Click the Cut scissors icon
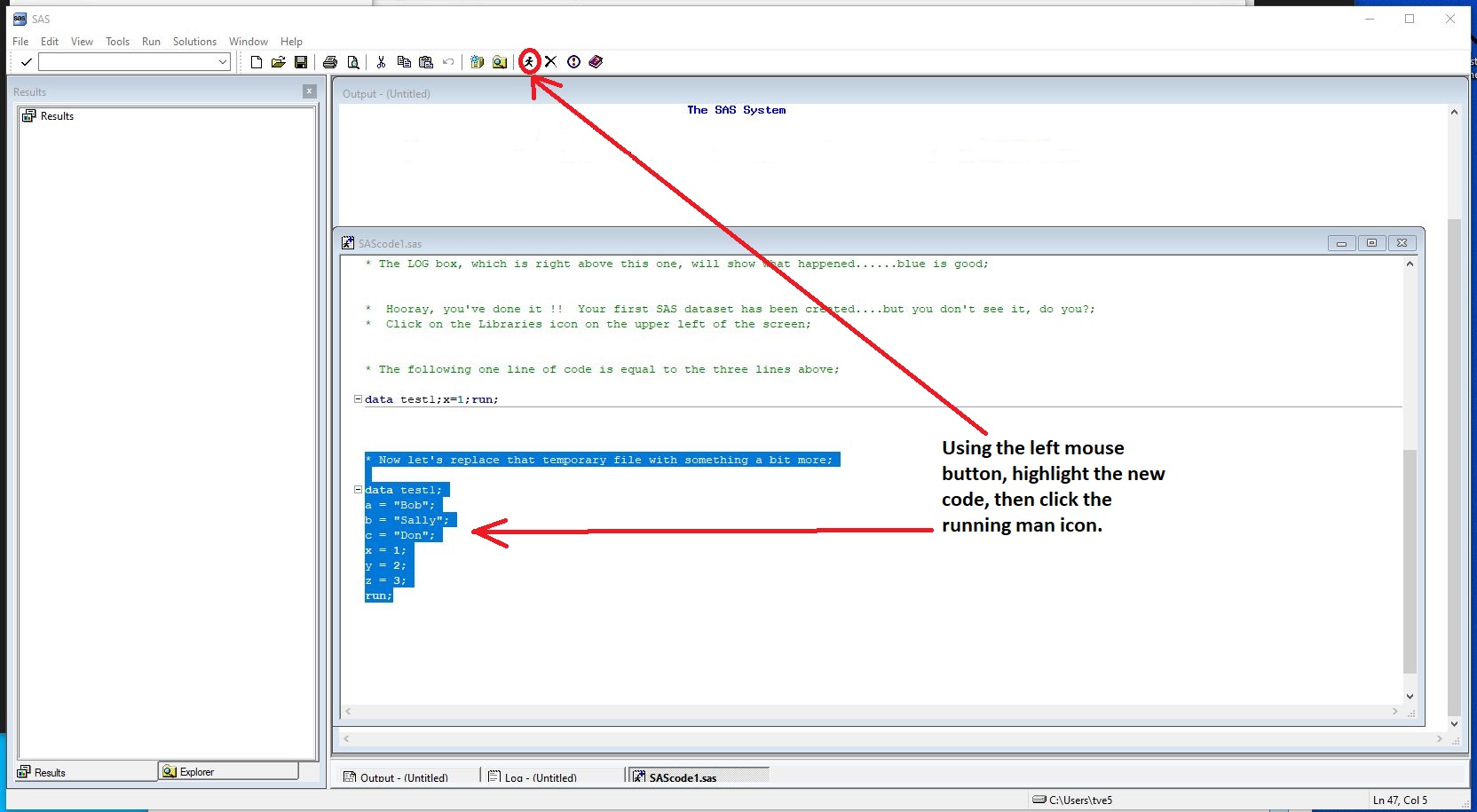The image size is (1477, 812). tap(381, 62)
